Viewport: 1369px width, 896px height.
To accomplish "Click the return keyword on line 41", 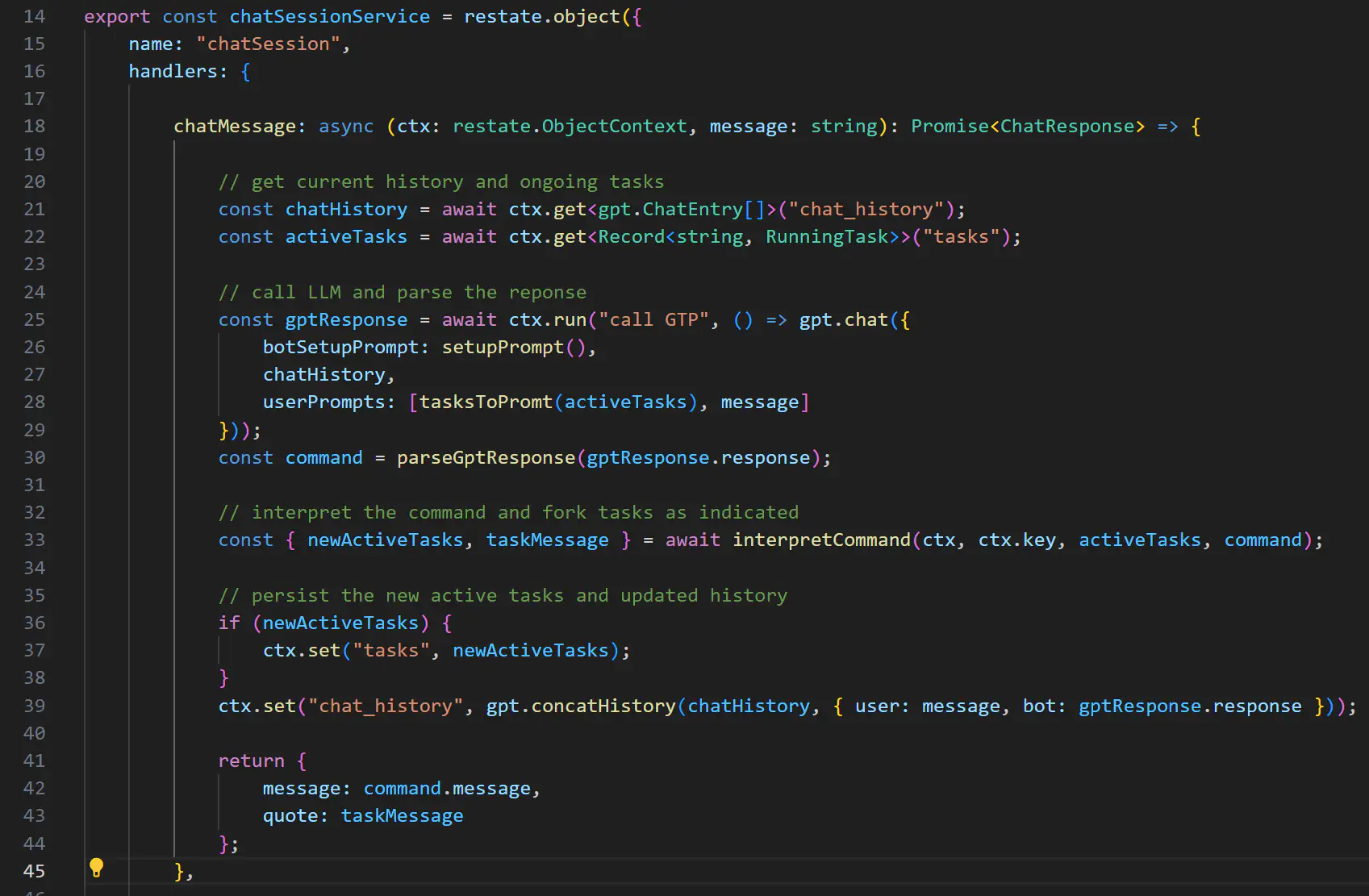I will [250, 760].
